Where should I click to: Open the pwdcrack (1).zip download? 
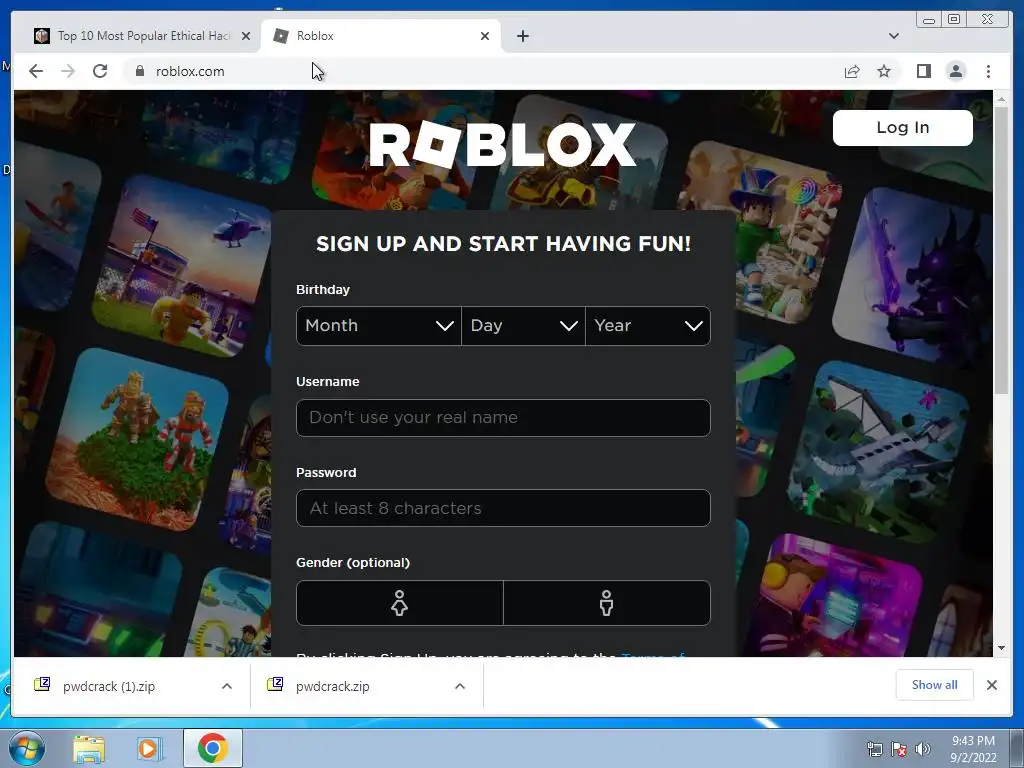click(x=109, y=686)
